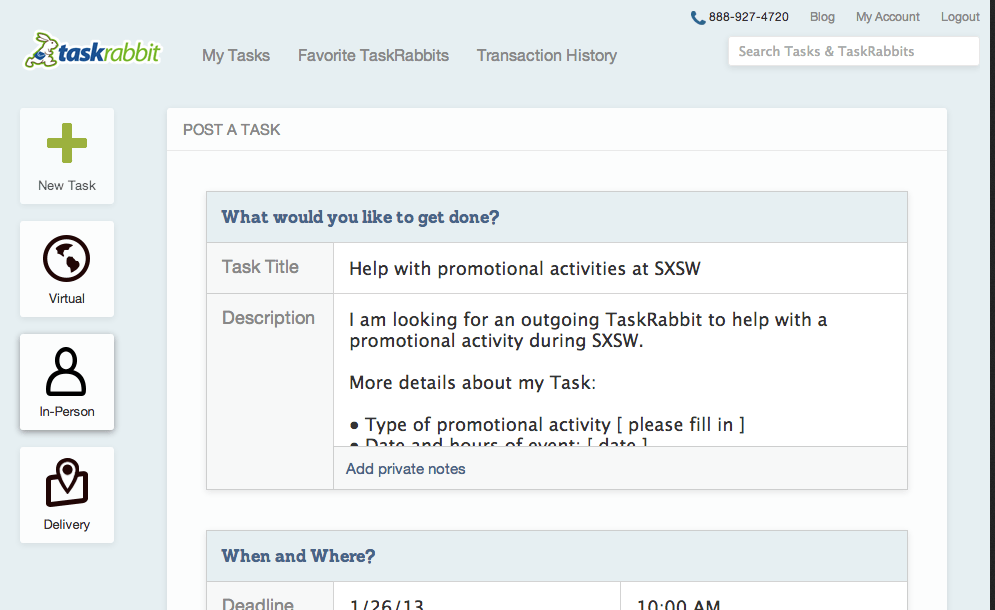Open My Account link
The image size is (995, 610).
(x=888, y=17)
